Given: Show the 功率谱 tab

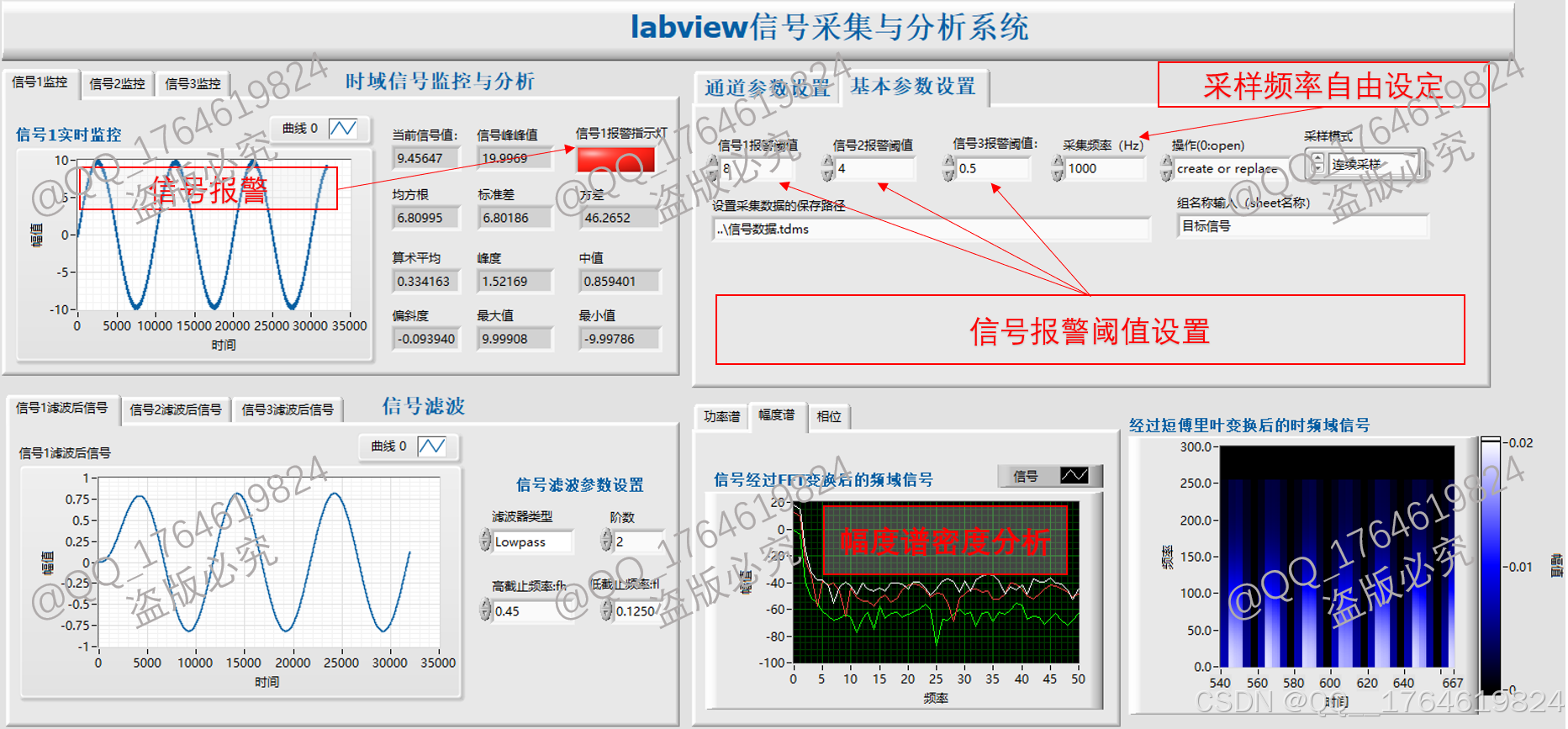Looking at the screenshot, I should 722,416.
